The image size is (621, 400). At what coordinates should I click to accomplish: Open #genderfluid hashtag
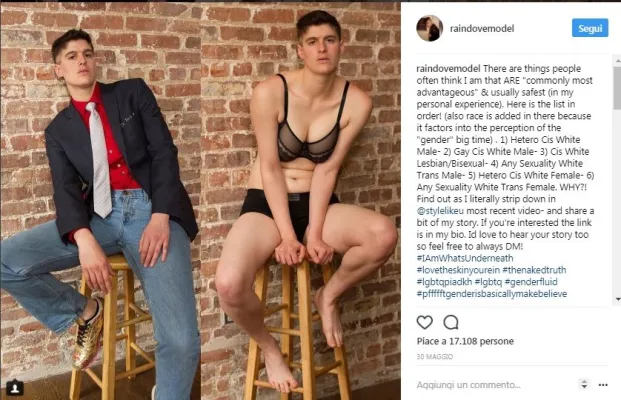(531, 282)
